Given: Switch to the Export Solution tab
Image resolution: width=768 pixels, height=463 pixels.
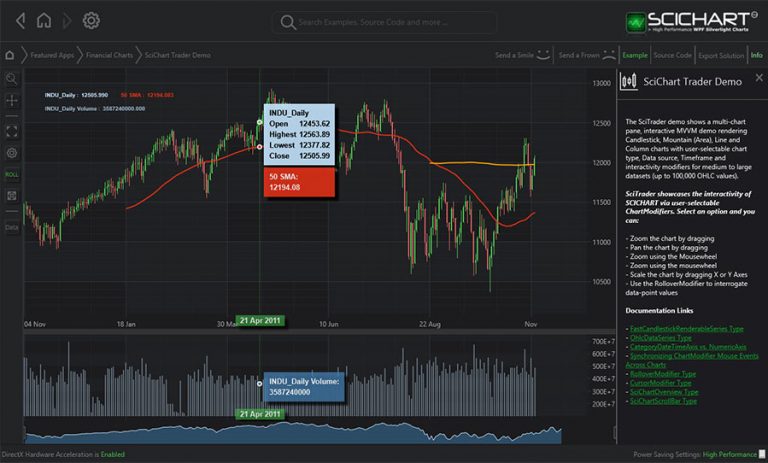Looking at the screenshot, I should point(721,55).
